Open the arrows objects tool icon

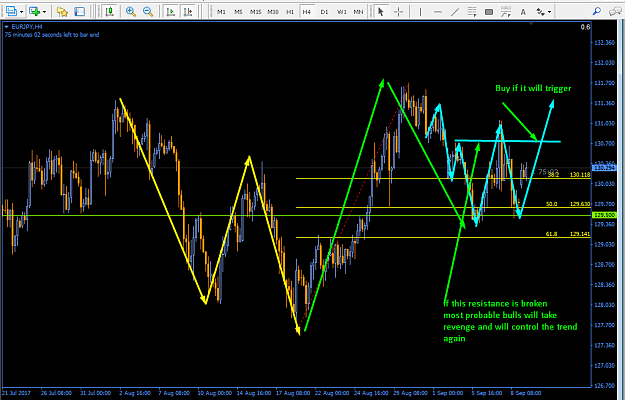540,12
